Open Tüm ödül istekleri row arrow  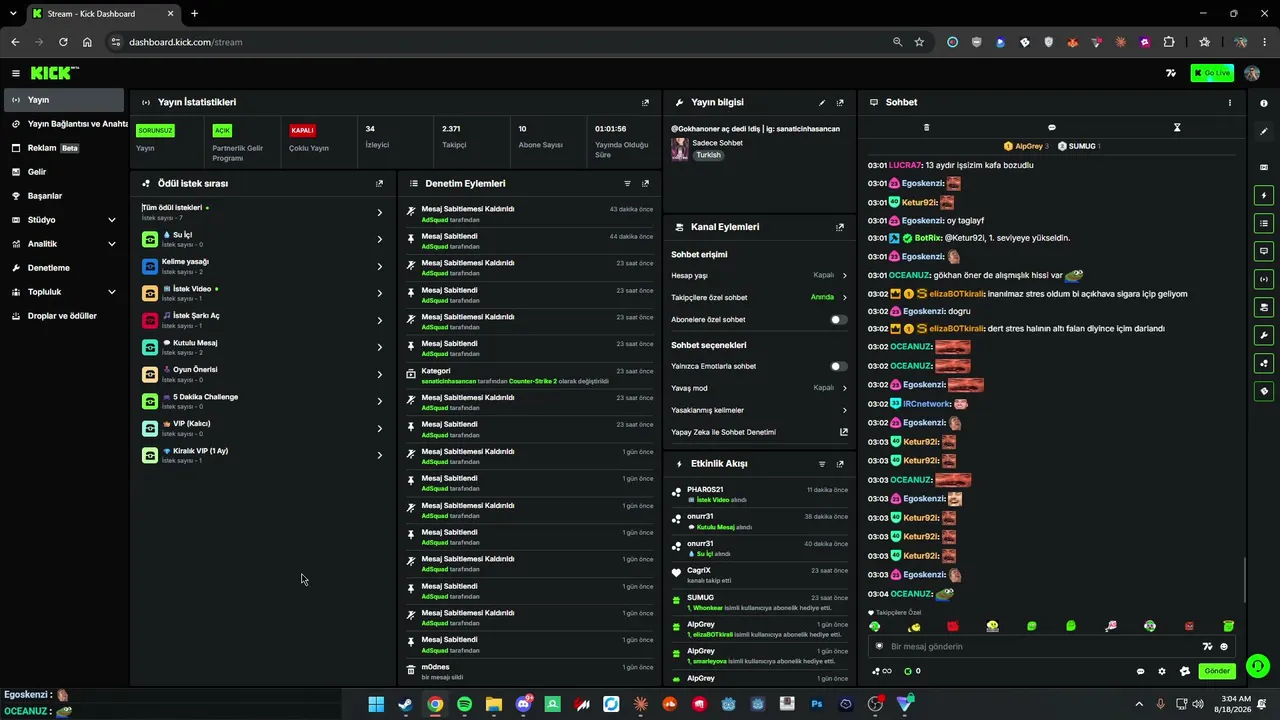pyautogui.click(x=380, y=212)
